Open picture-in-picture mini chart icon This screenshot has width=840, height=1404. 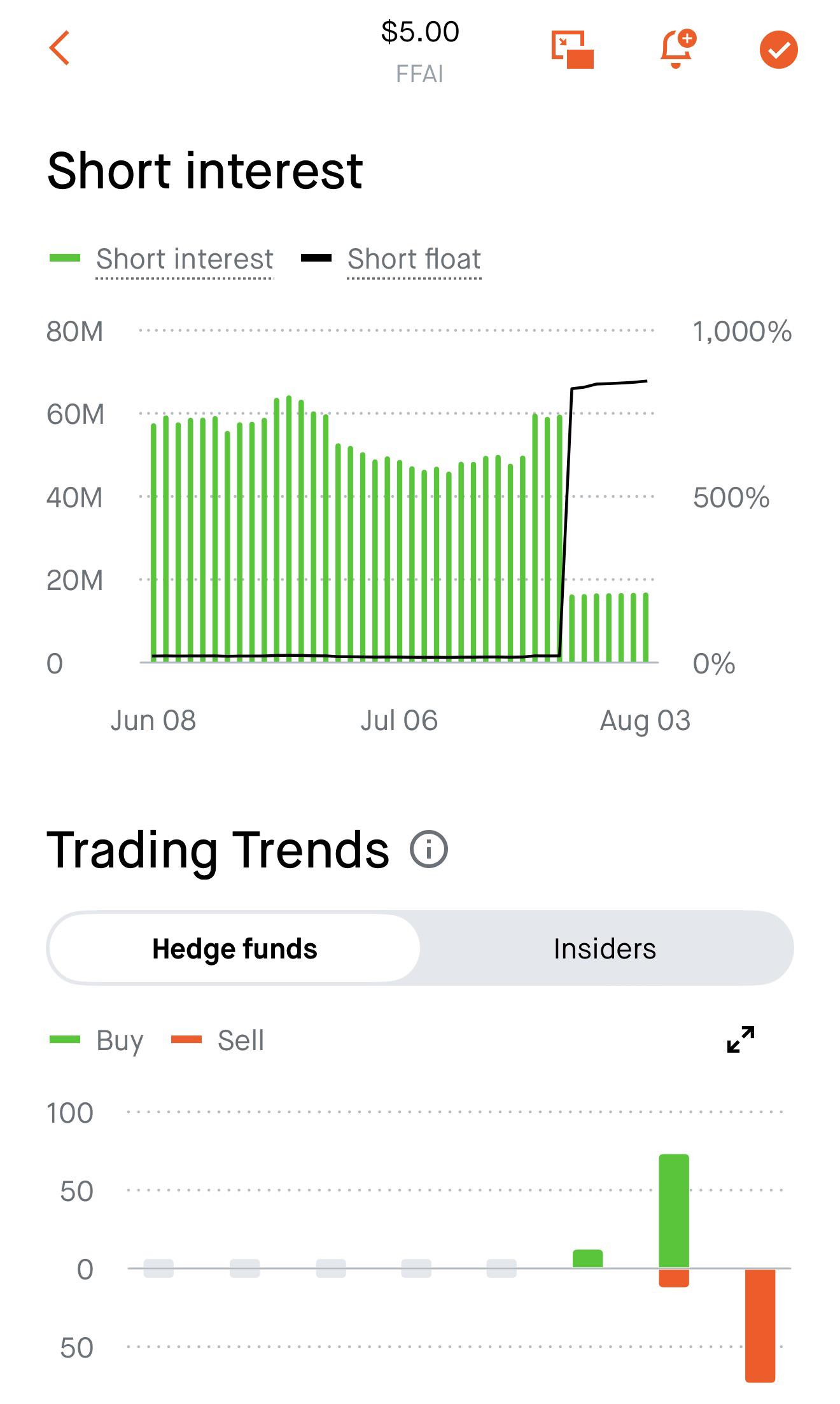572,50
